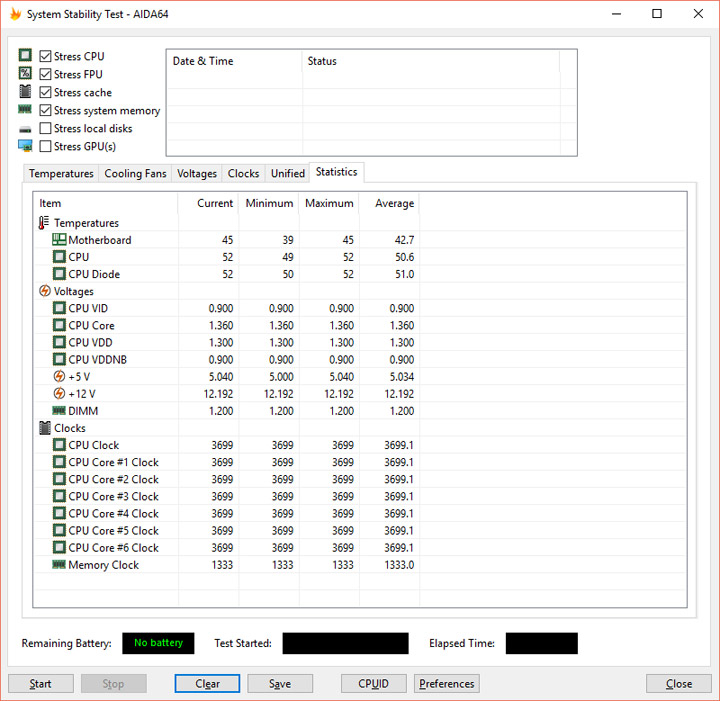Click the RAM stick icon beside Stress system memory
Viewport: 720px width, 701px height.
[25, 109]
